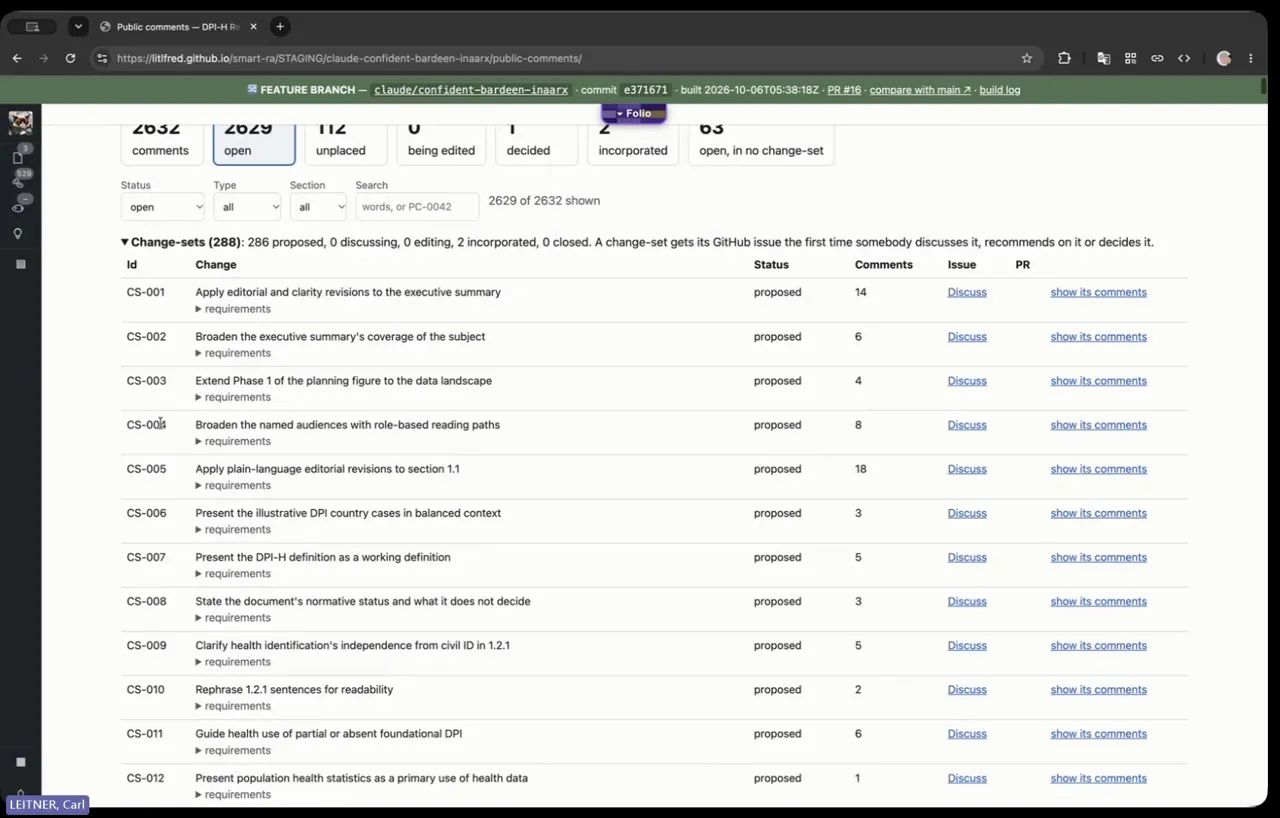The height and width of the screenshot is (818, 1280).
Task: Open the document icon in left sidebar
Action: coord(17,158)
